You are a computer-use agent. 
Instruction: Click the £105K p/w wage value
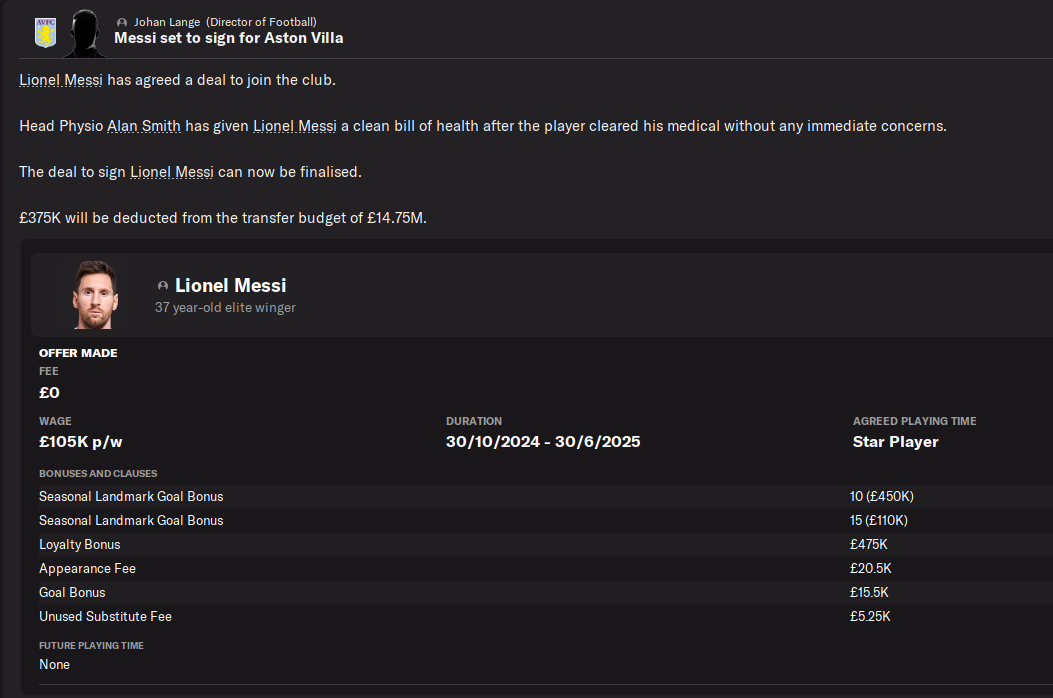81,442
